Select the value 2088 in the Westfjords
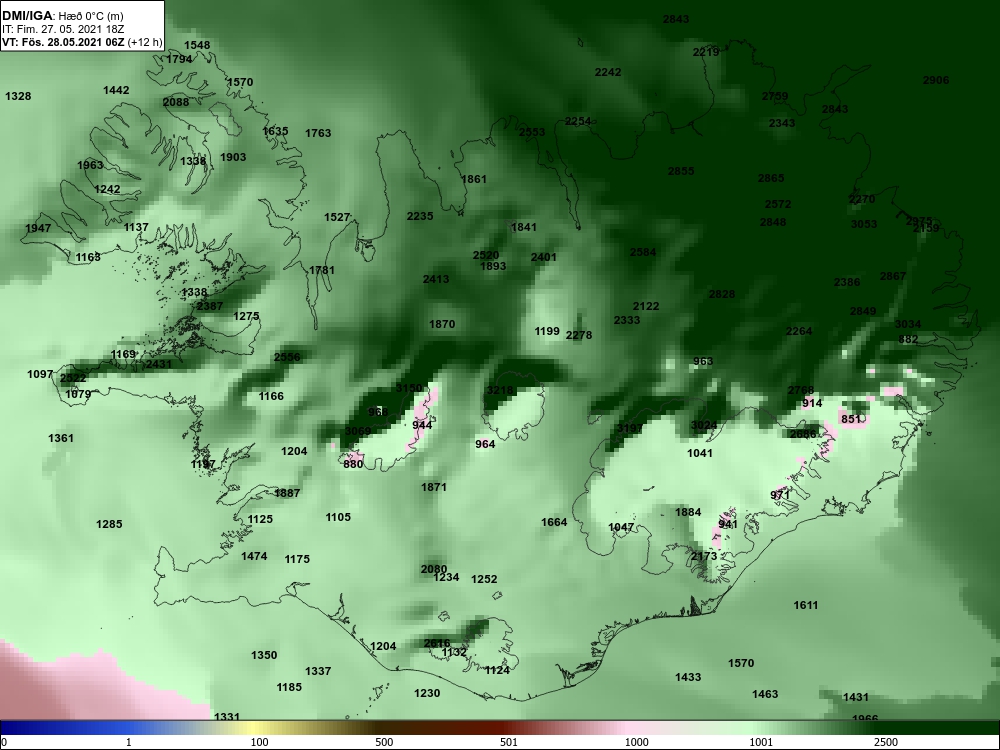Image resolution: width=1000 pixels, height=750 pixels. [x=175, y=103]
